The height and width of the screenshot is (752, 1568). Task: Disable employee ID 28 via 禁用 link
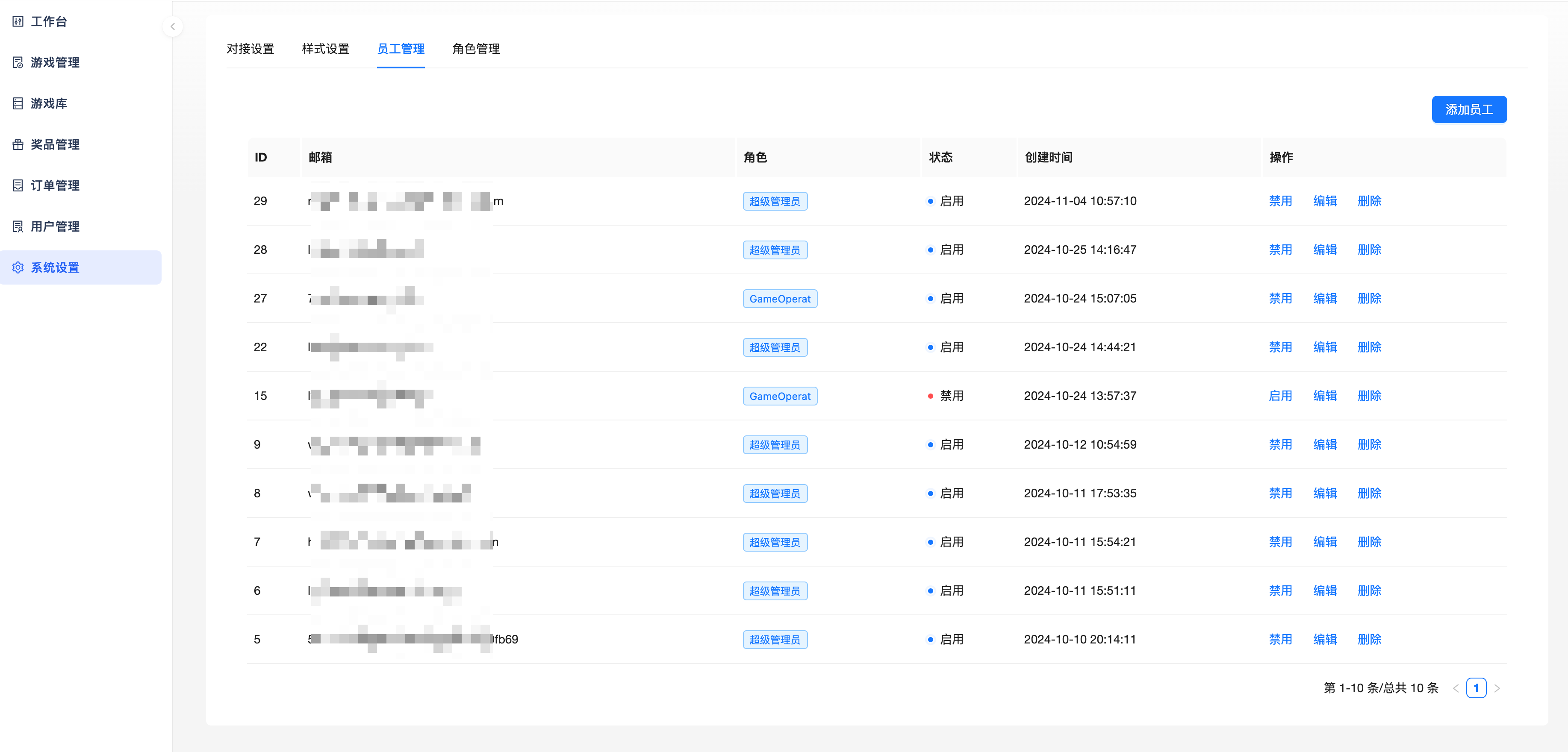click(1280, 250)
